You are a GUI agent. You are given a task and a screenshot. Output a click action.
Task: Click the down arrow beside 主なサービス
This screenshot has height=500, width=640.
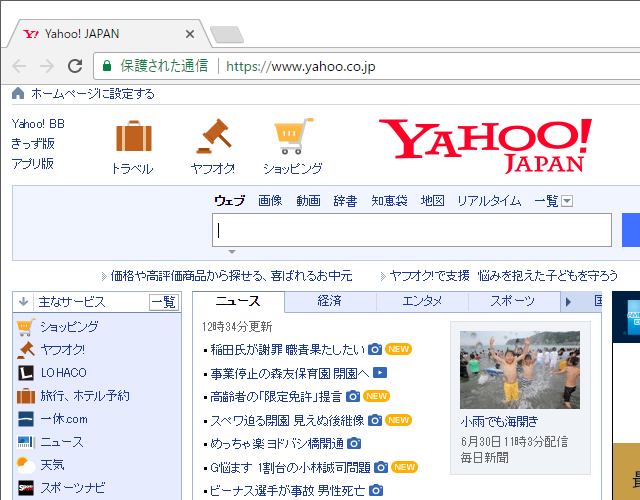point(23,302)
